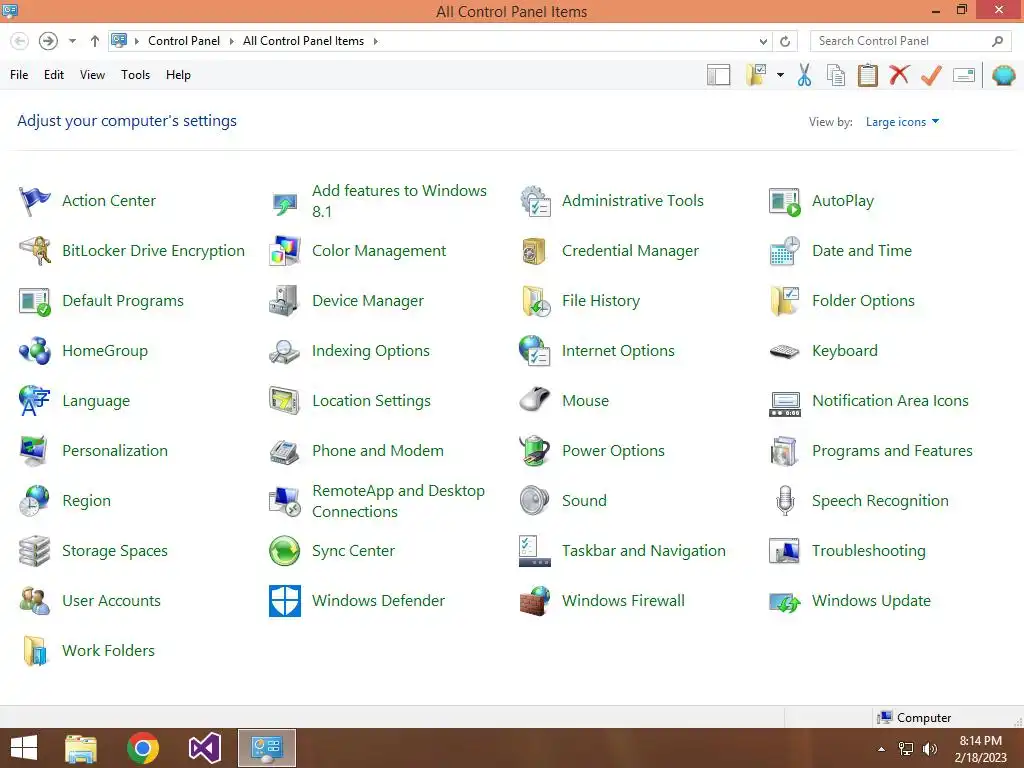Click the Paste clipboard toolbar icon
The height and width of the screenshot is (768, 1024).
click(x=867, y=75)
